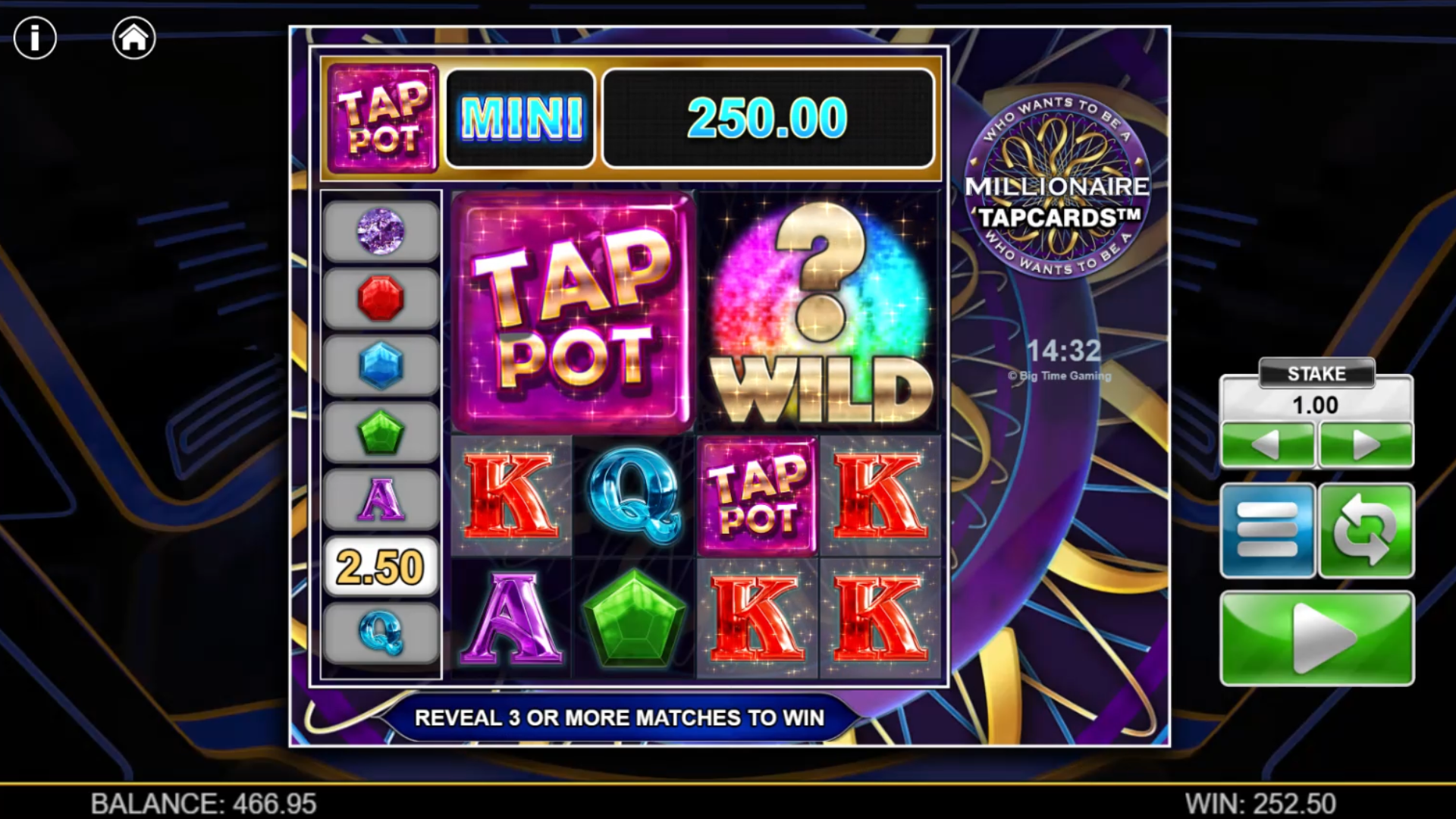This screenshot has height=819, width=1456.
Task: Open the blue hamburger menu button
Action: [x=1267, y=530]
